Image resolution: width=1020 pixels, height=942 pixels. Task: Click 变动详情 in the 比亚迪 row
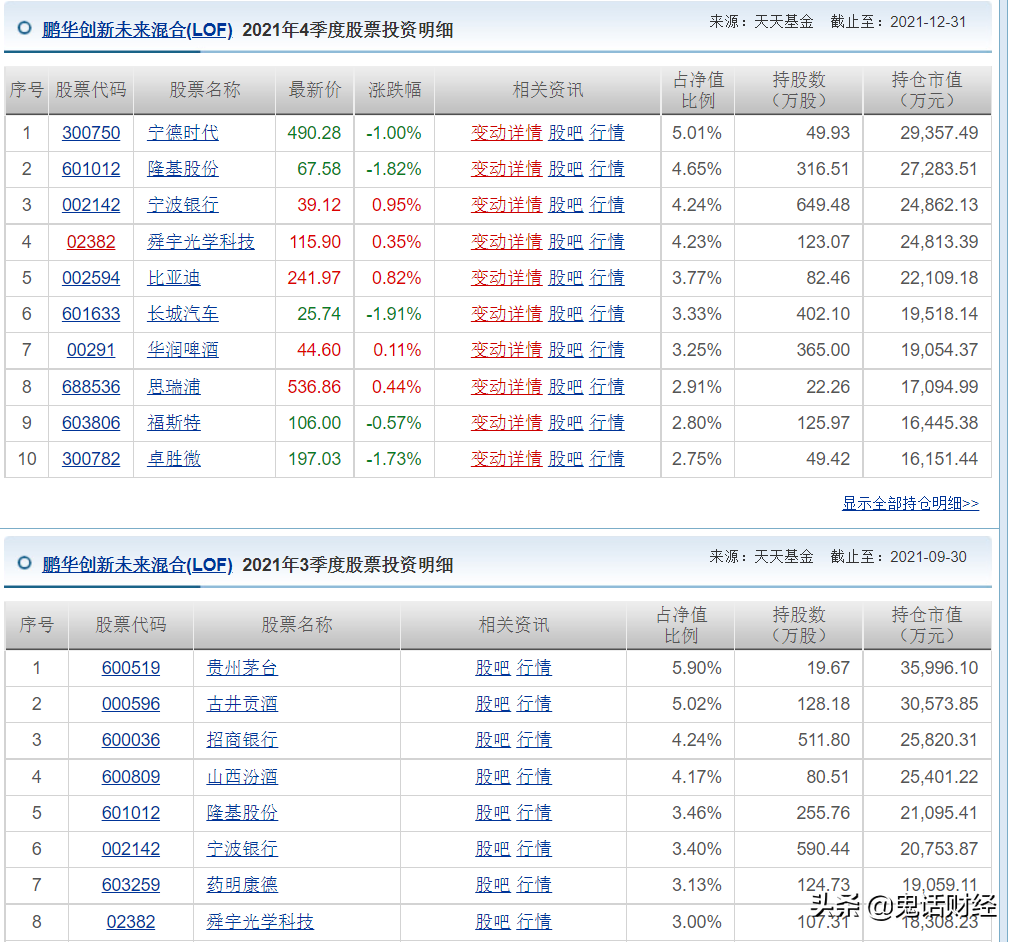tap(506, 278)
